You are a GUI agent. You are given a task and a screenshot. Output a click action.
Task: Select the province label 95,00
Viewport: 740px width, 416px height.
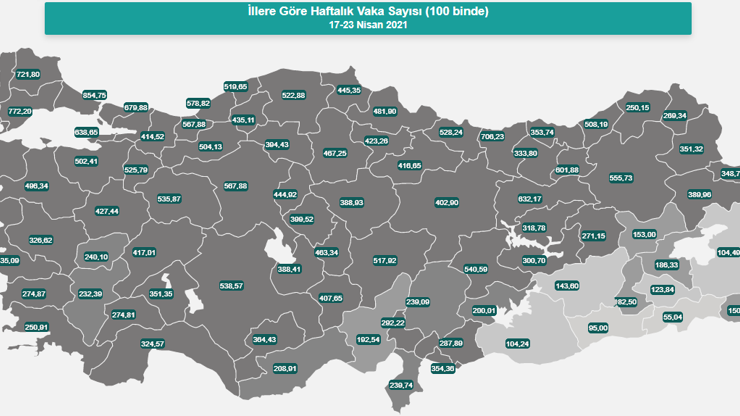598,328
